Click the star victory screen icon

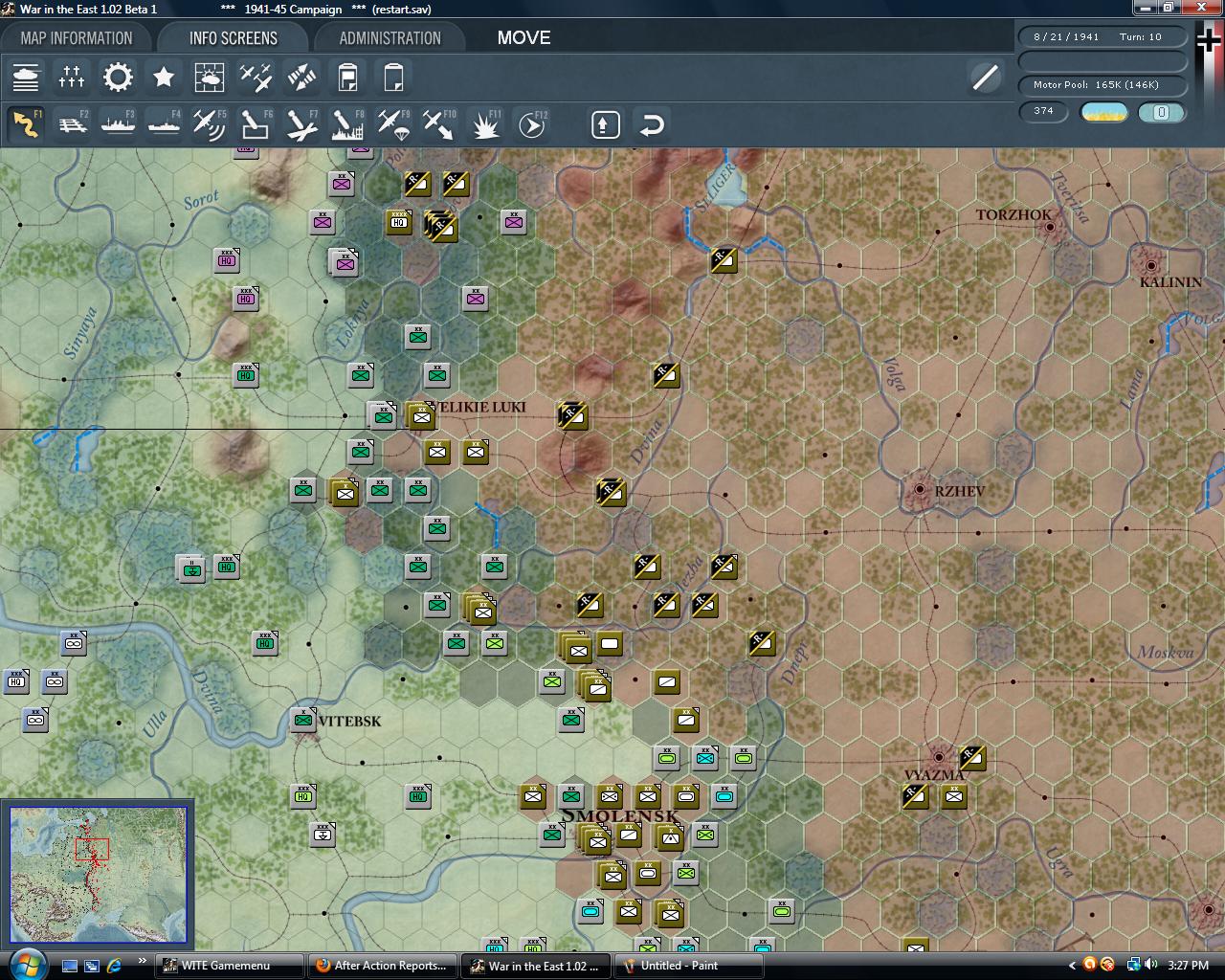point(164,78)
